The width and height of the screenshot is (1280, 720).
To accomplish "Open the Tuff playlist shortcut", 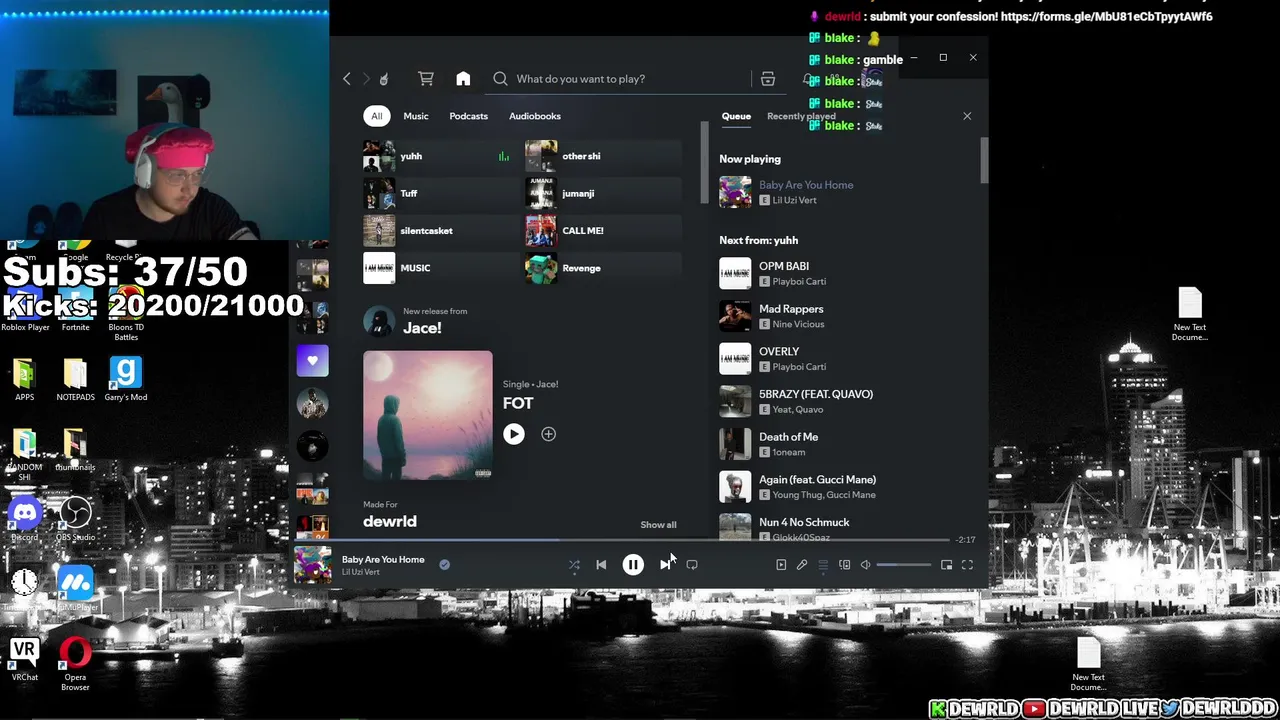I will pos(438,193).
